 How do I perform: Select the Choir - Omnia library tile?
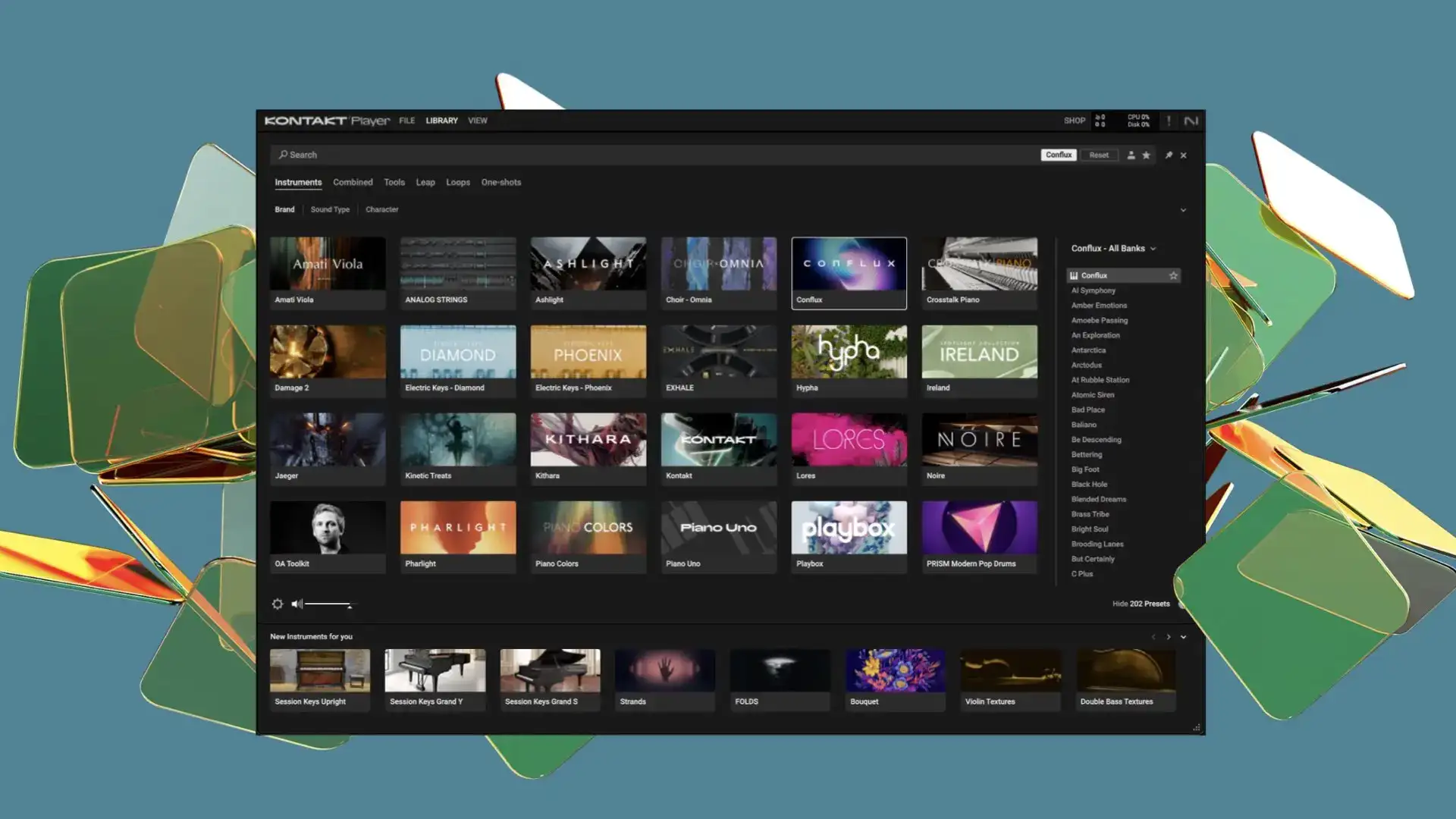(x=719, y=273)
